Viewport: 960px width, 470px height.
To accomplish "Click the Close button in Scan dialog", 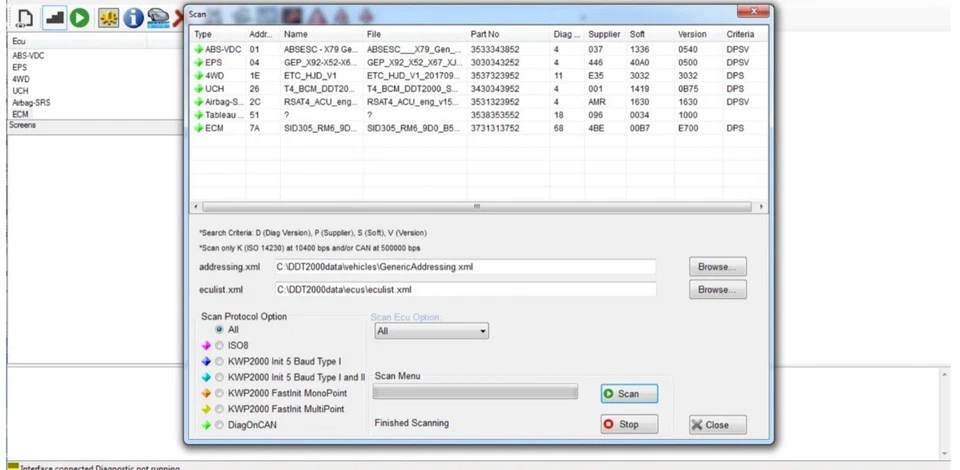I will (718, 425).
